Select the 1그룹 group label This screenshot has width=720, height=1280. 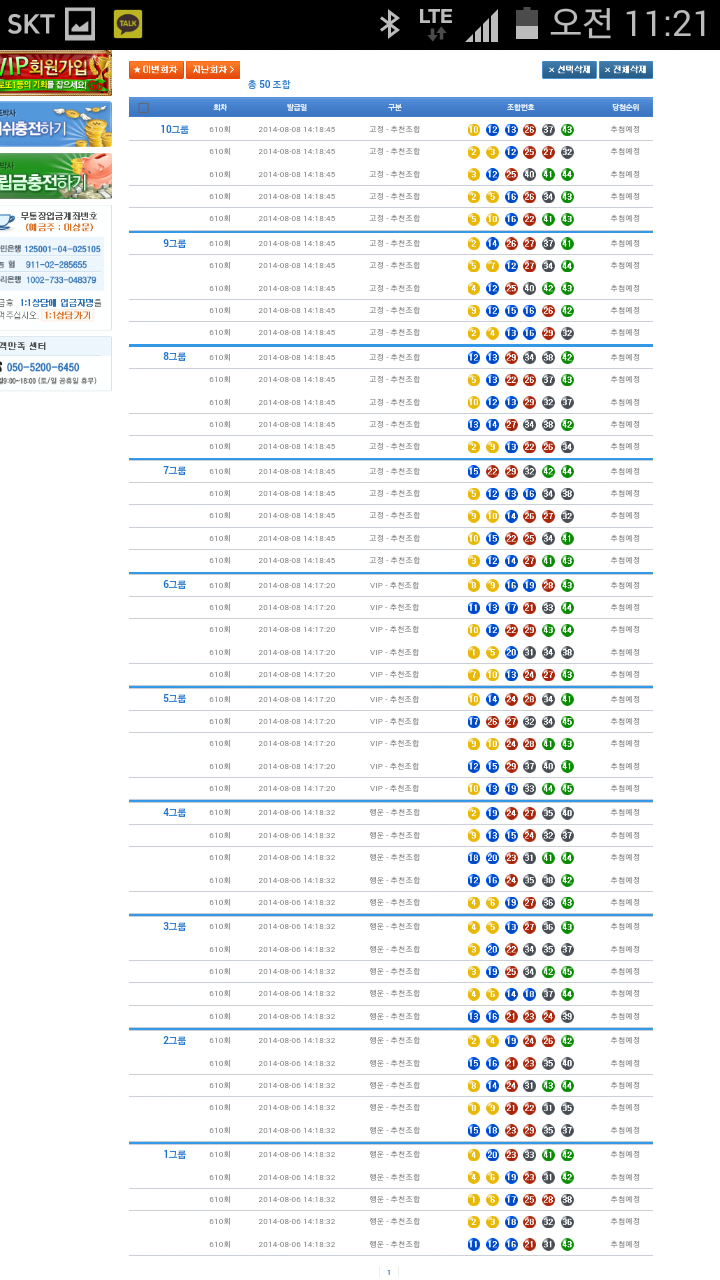point(174,1154)
